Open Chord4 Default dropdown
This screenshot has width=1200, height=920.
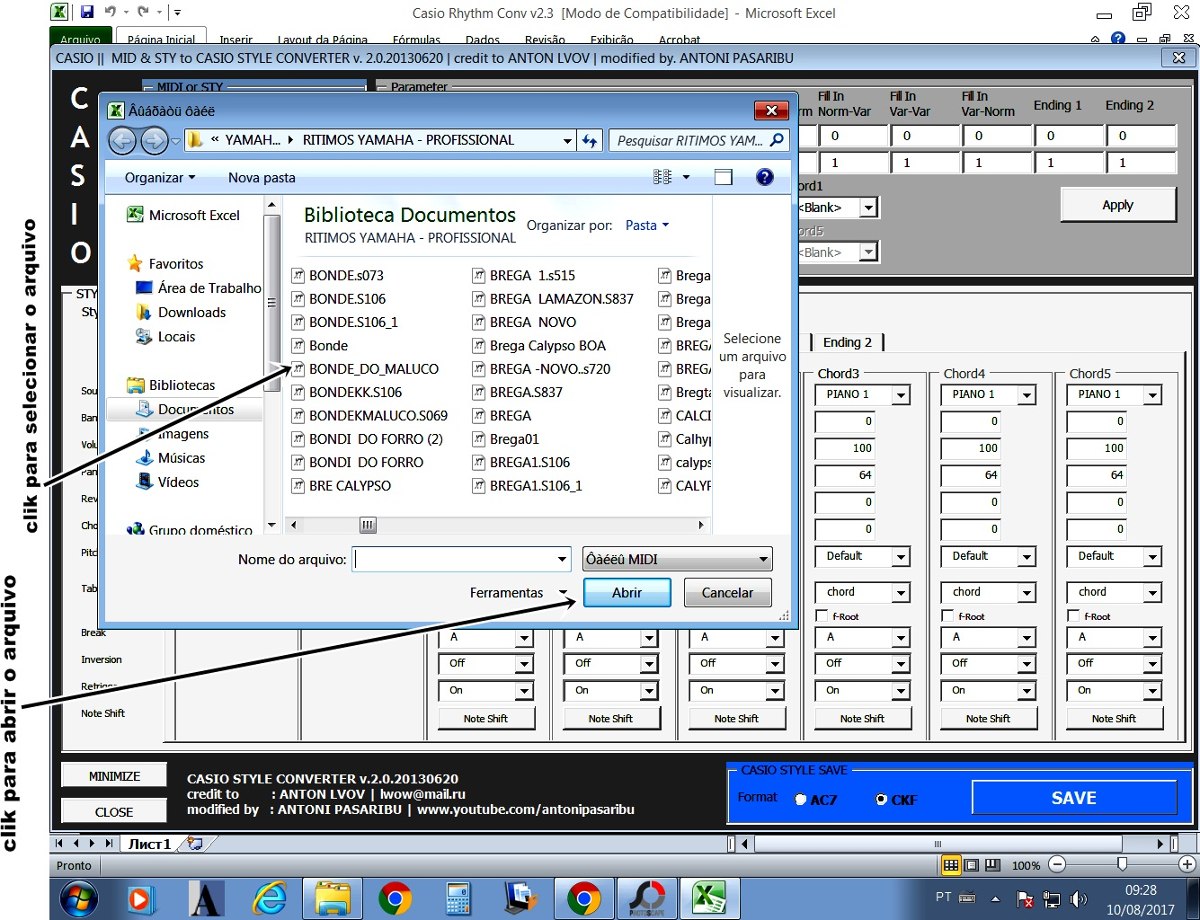pos(1027,556)
